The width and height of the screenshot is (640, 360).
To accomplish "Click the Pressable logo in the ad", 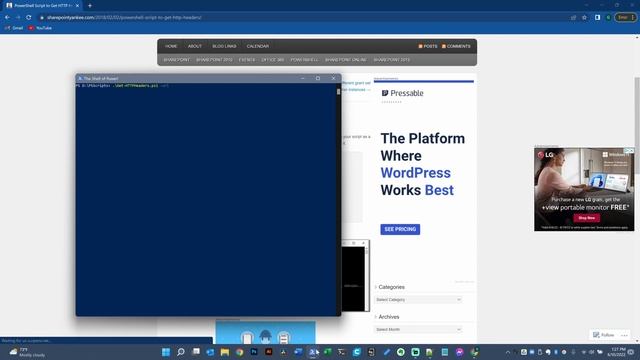I will tap(402, 93).
